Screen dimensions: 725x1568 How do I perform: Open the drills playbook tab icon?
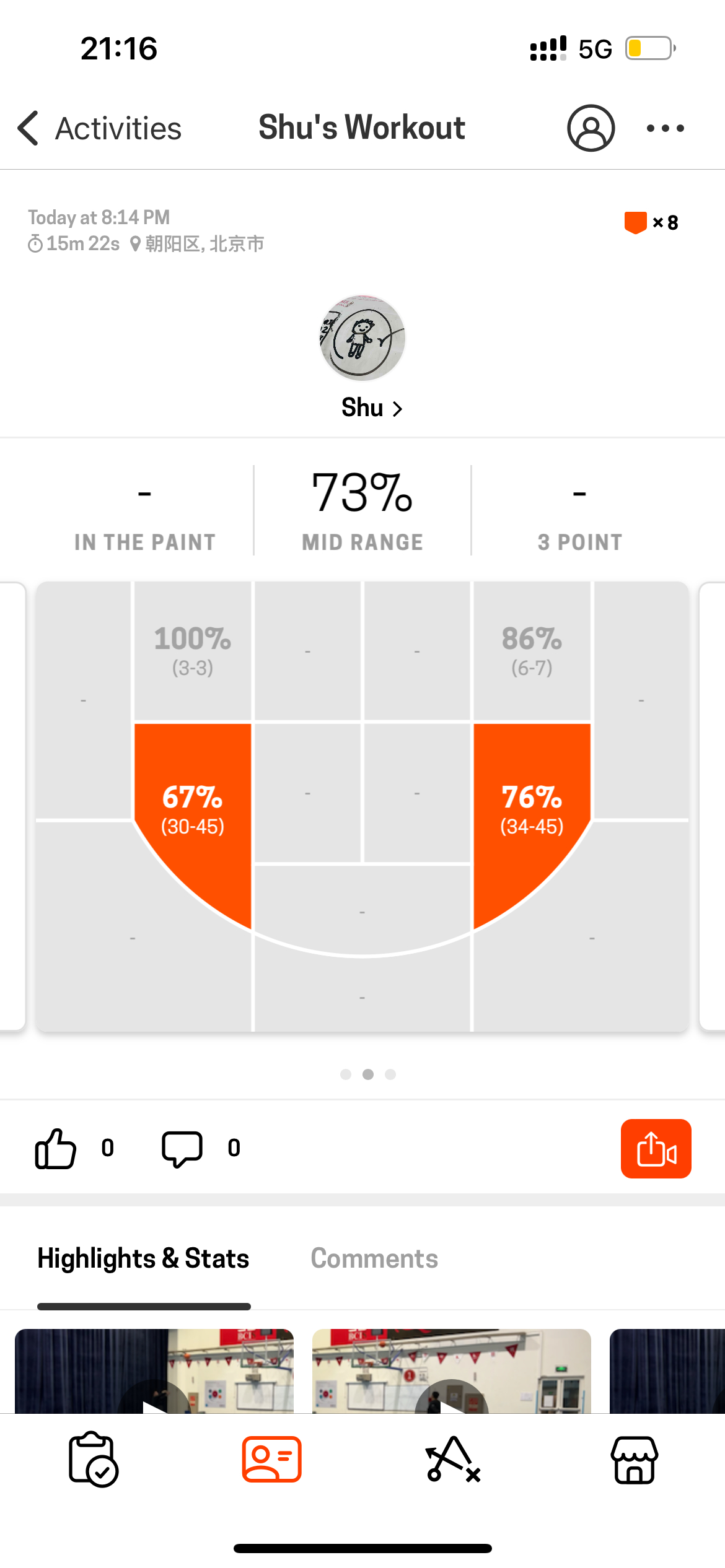[x=453, y=1459]
